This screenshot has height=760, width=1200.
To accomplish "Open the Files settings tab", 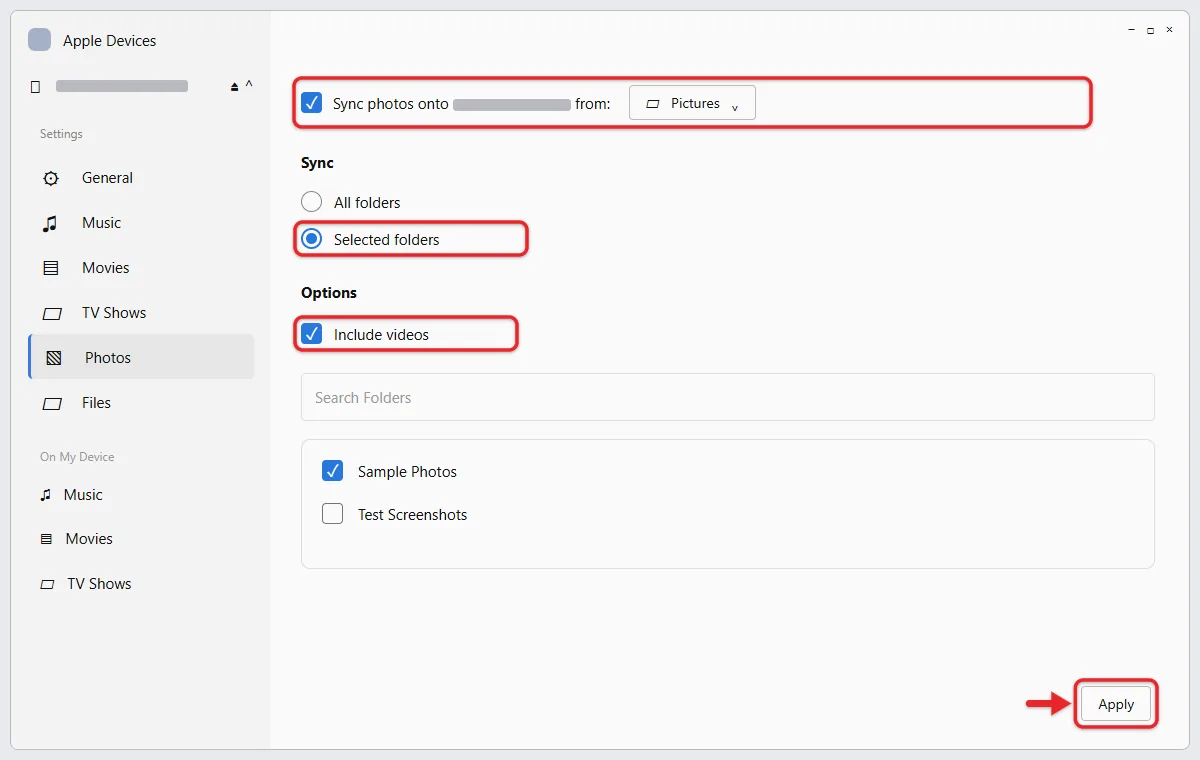I will point(141,403).
